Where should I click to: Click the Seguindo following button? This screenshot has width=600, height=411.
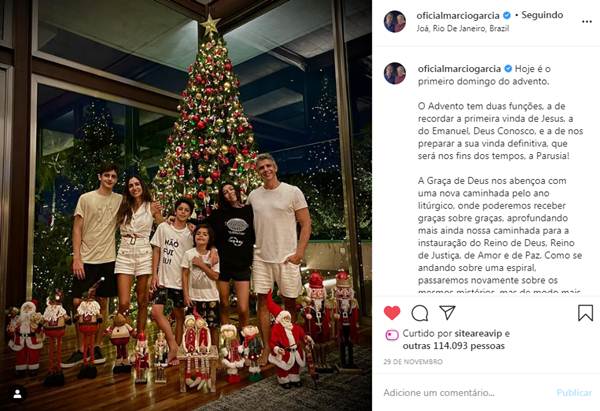coord(542,15)
